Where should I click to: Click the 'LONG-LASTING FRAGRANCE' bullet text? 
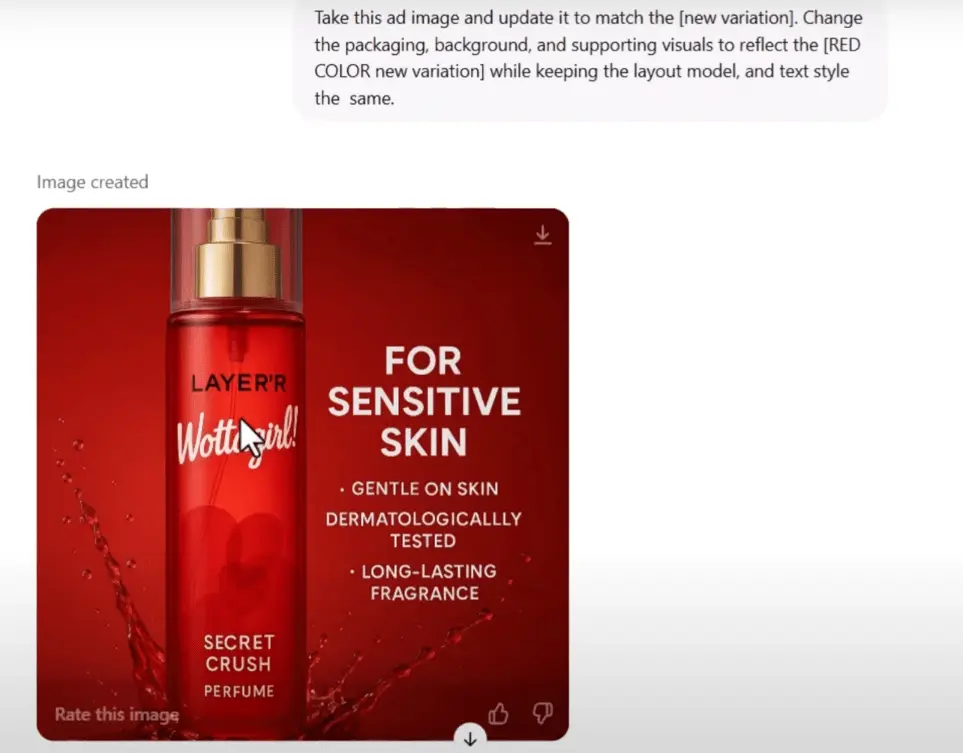[x=424, y=582]
